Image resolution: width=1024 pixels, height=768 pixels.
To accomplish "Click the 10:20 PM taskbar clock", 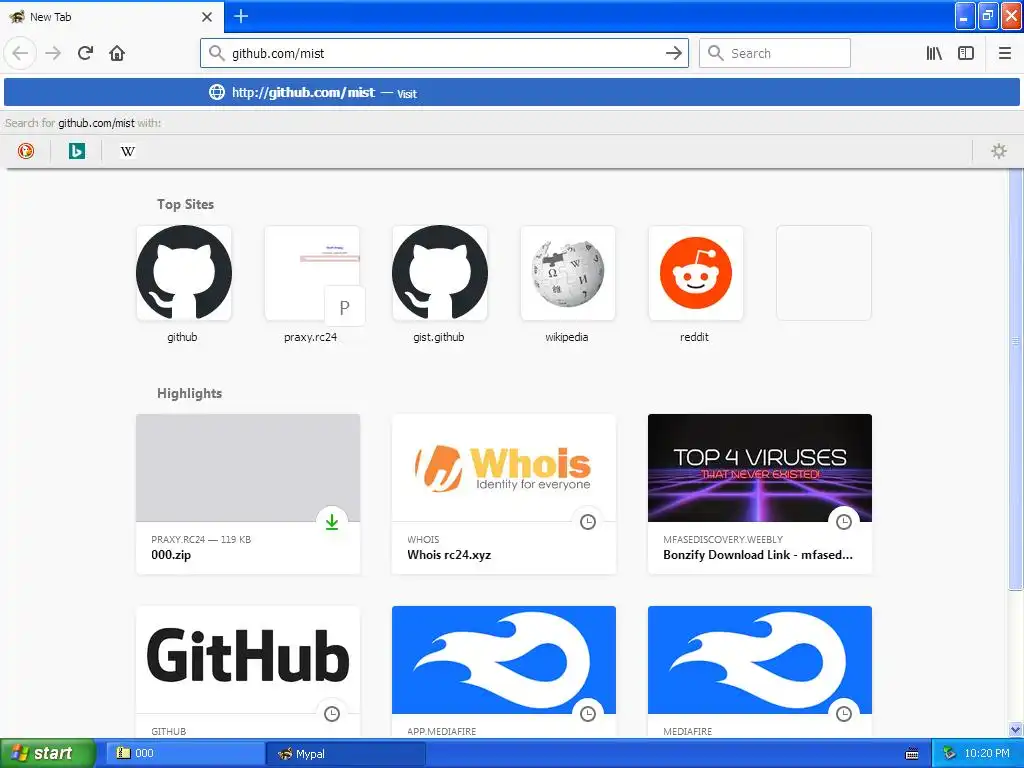I will (987, 754).
